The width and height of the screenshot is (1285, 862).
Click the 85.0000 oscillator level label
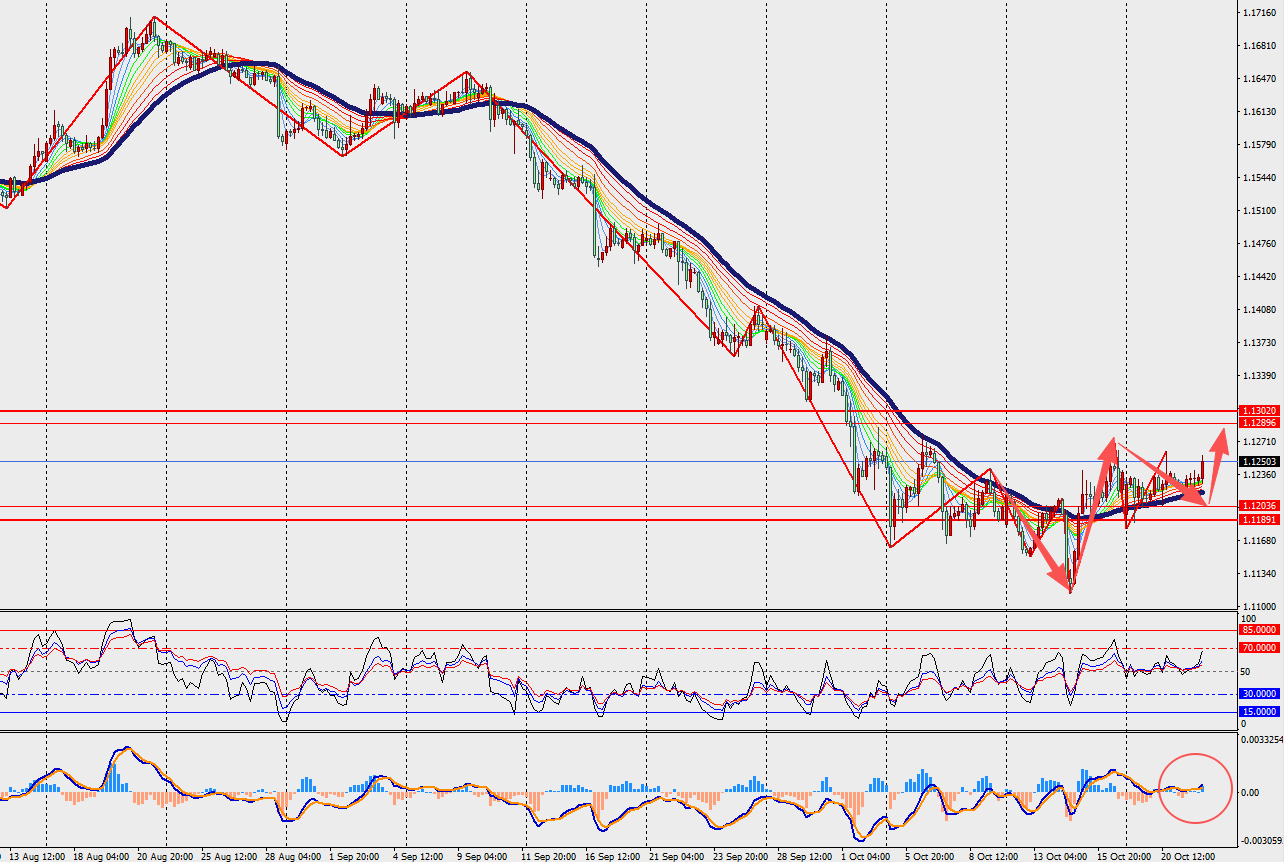(1258, 630)
